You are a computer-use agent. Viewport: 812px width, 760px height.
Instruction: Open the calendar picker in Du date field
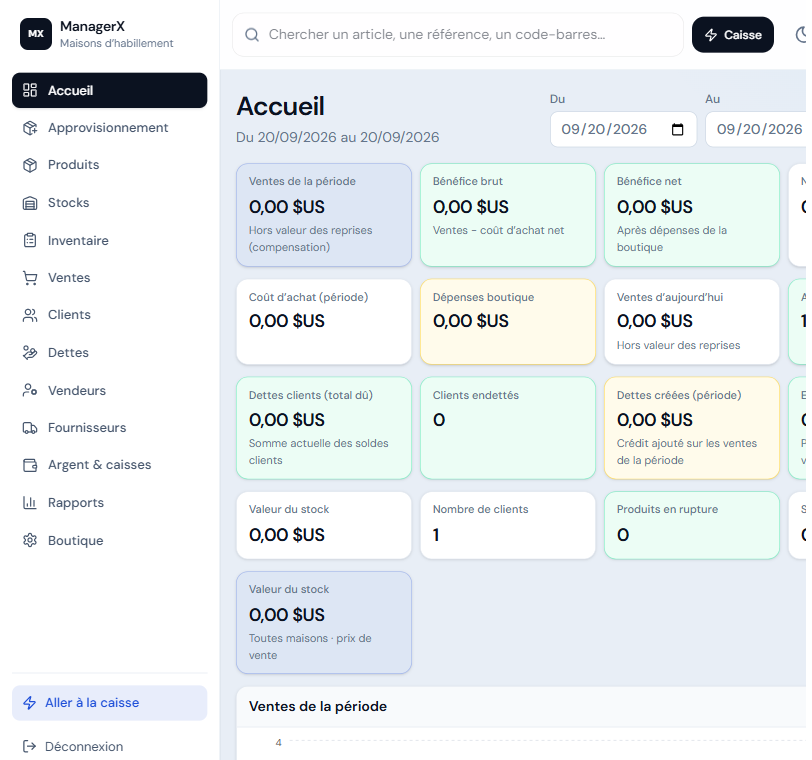pyautogui.click(x=677, y=129)
